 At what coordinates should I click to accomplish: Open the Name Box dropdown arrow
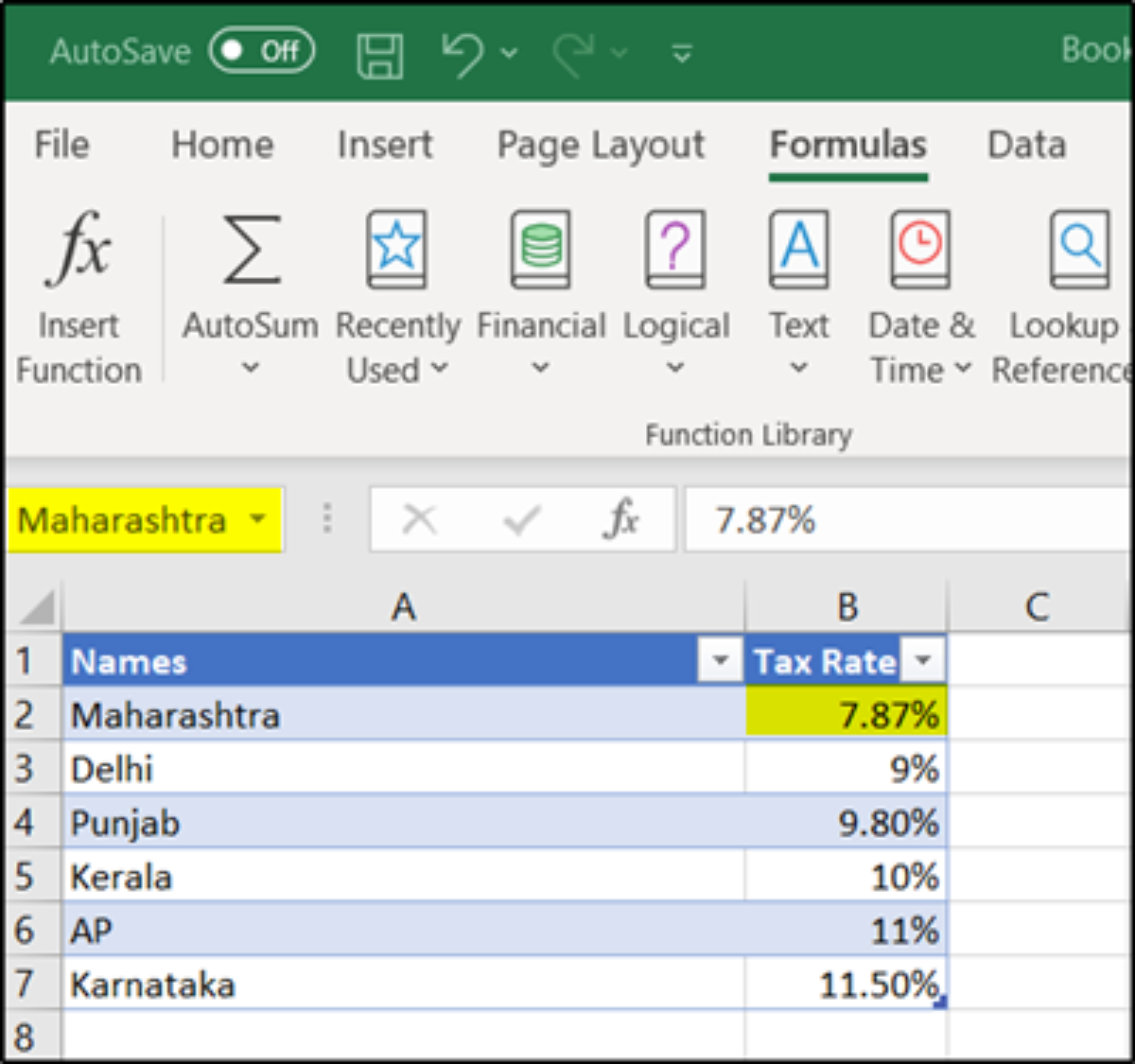coord(257,519)
